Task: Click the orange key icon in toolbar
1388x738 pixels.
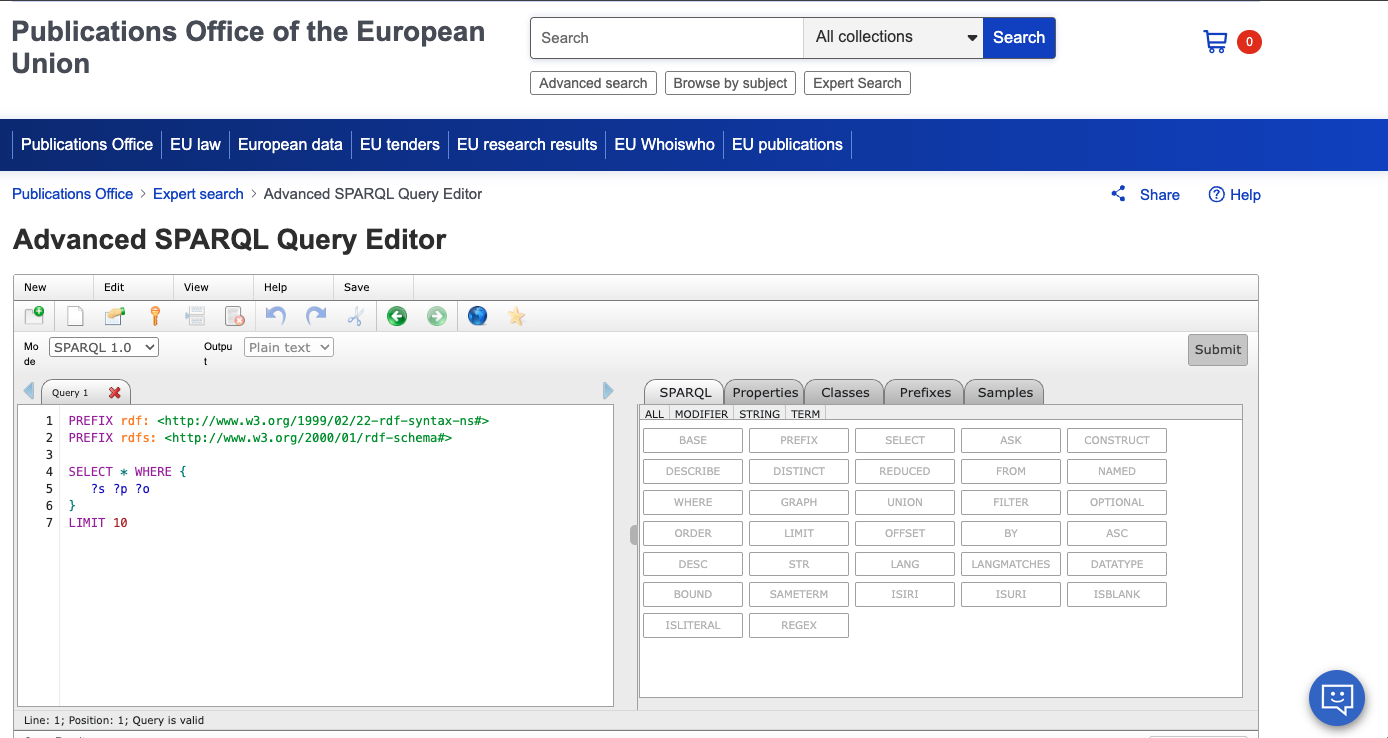Action: tap(155, 316)
